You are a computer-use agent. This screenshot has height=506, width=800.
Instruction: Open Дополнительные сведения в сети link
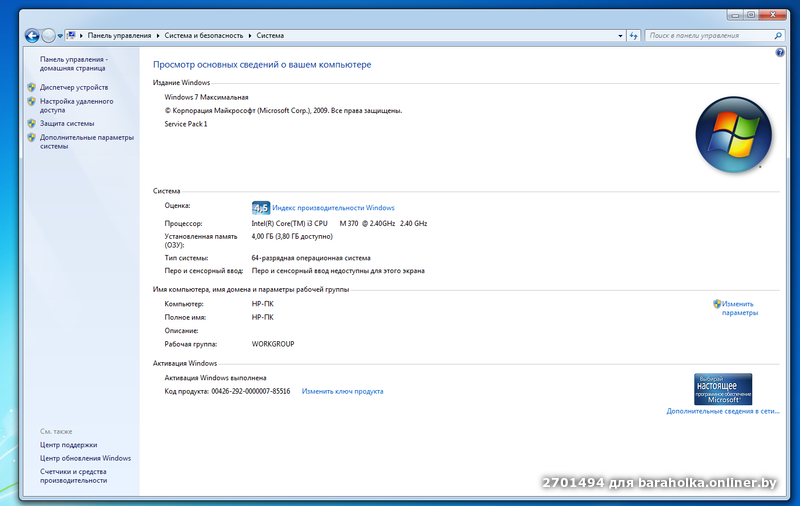[723, 411]
